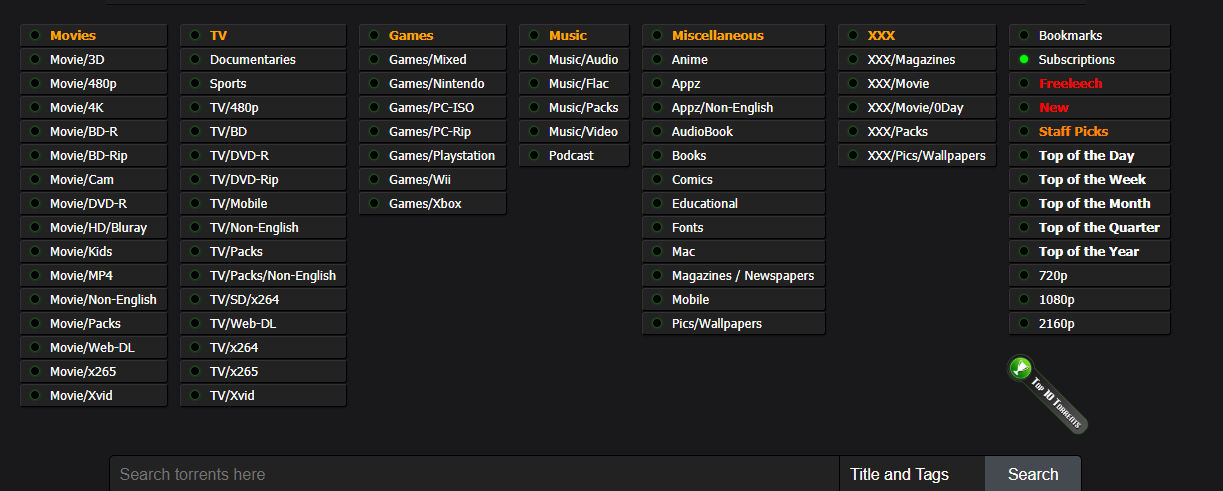Select the Movie/HD/Bluray category

coord(98,228)
